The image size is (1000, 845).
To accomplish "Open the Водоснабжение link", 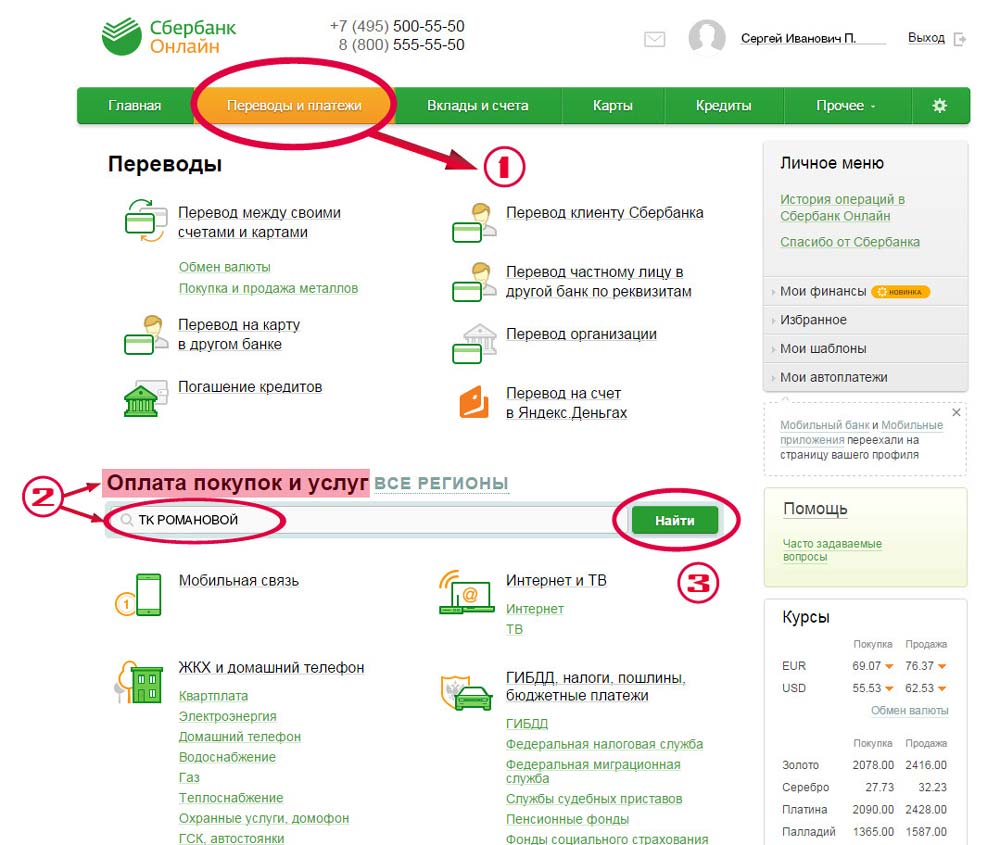I will pyautogui.click(x=227, y=757).
